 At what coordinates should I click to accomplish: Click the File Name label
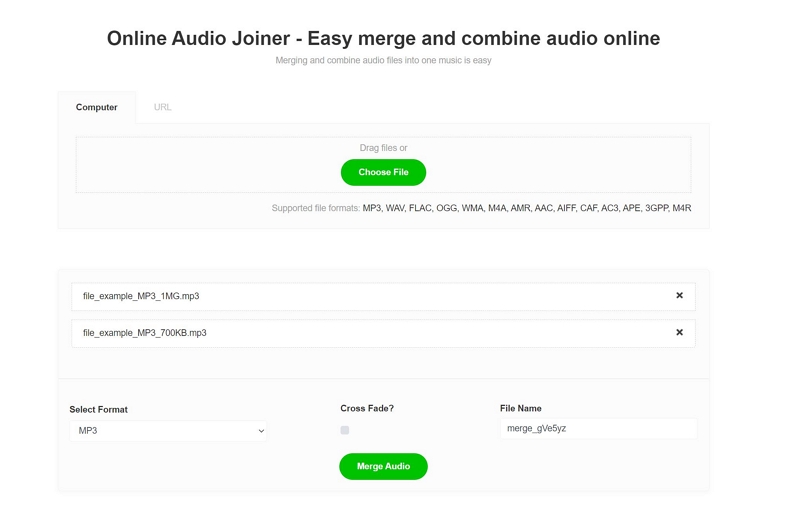pyautogui.click(x=520, y=409)
